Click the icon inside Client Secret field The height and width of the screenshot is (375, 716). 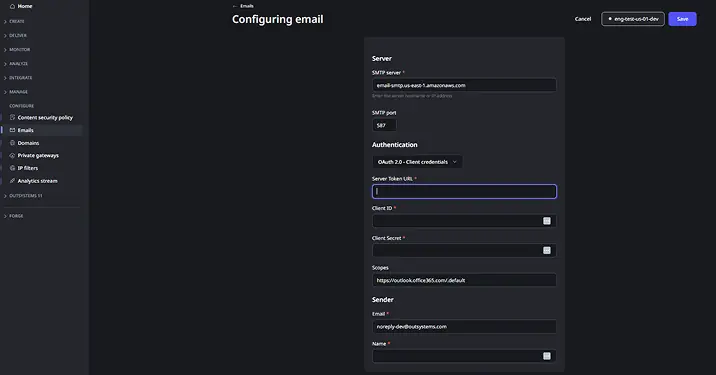click(x=547, y=250)
